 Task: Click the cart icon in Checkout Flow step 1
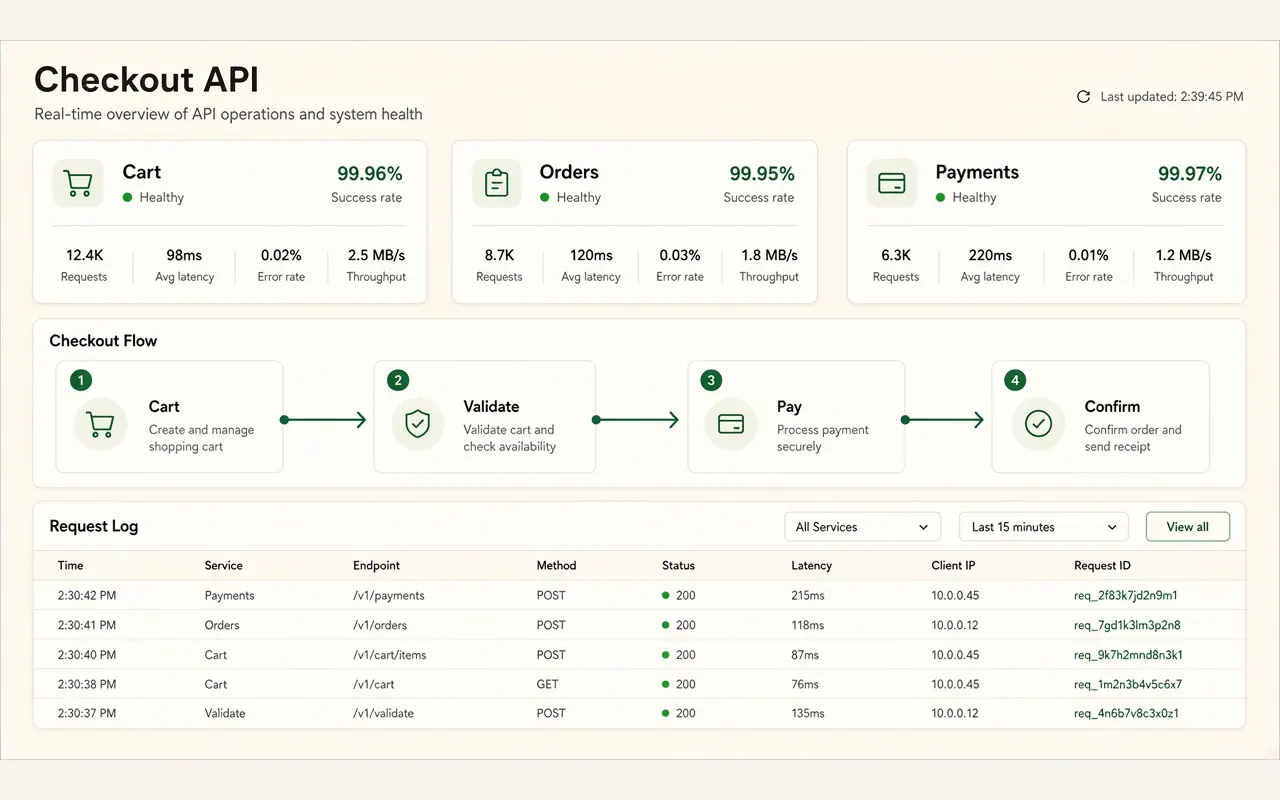click(x=101, y=424)
